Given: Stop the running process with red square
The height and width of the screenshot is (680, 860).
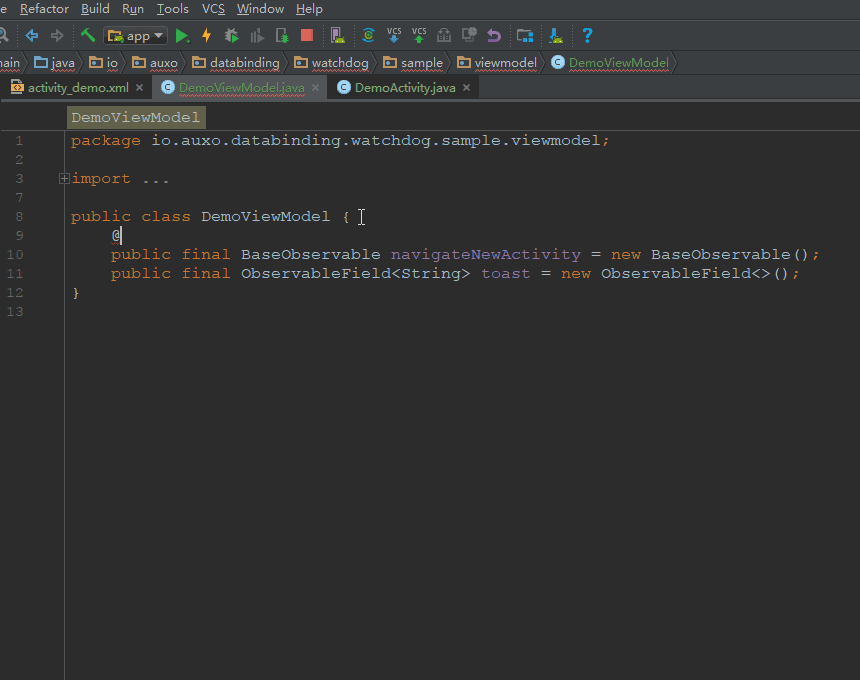Looking at the screenshot, I should (307, 36).
